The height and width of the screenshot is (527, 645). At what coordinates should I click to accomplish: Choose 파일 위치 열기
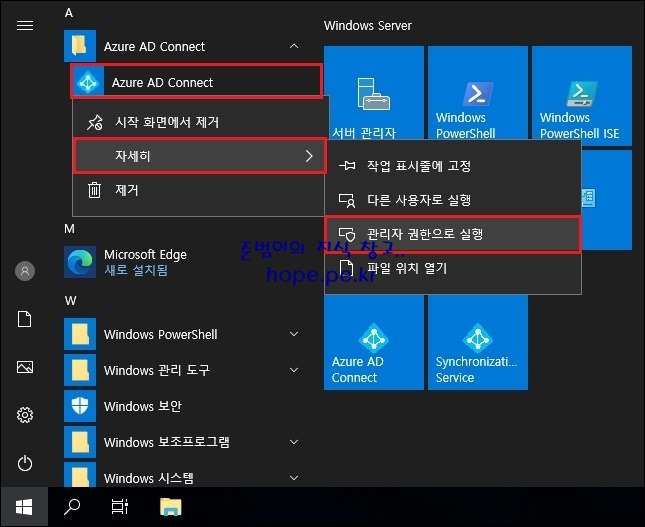453,268
